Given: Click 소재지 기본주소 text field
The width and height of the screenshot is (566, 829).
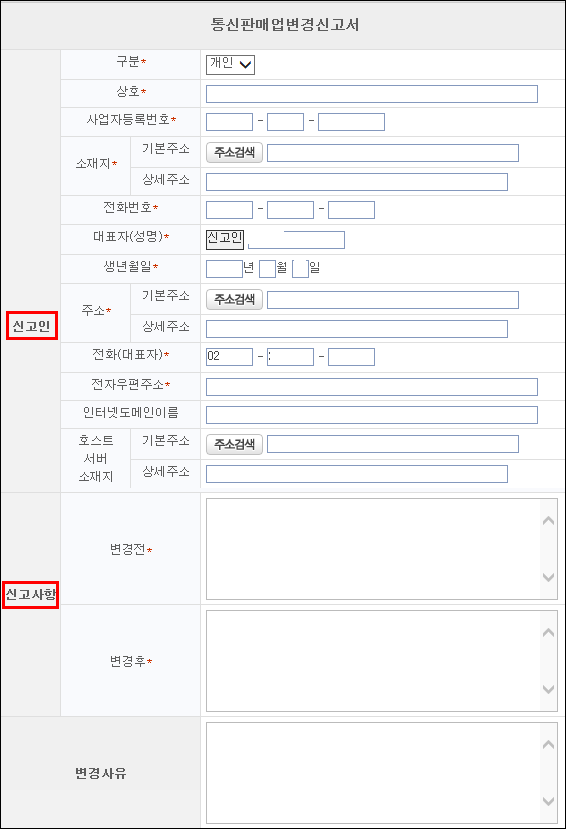Looking at the screenshot, I should 393,153.
